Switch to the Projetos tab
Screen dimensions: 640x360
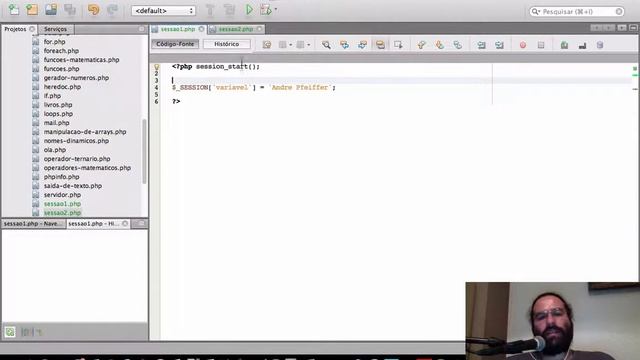click(x=15, y=29)
